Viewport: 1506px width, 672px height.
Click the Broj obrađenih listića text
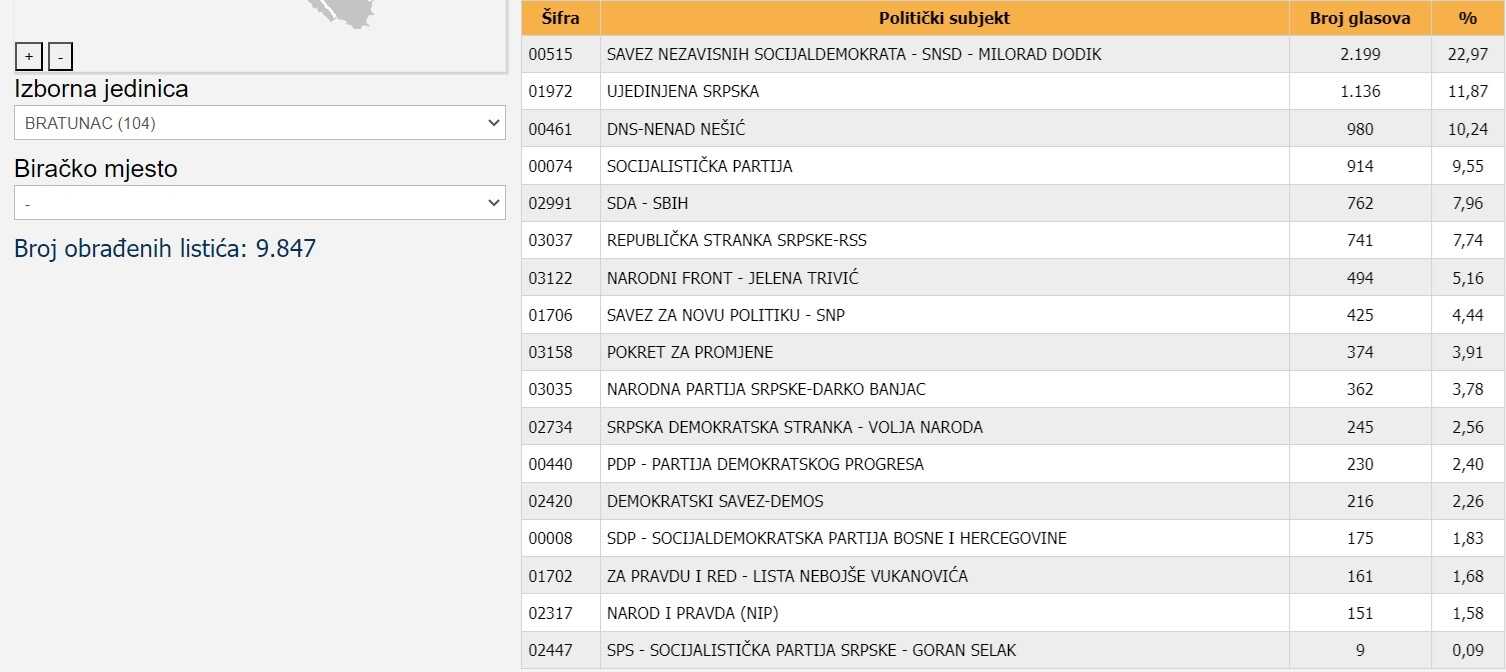165,248
